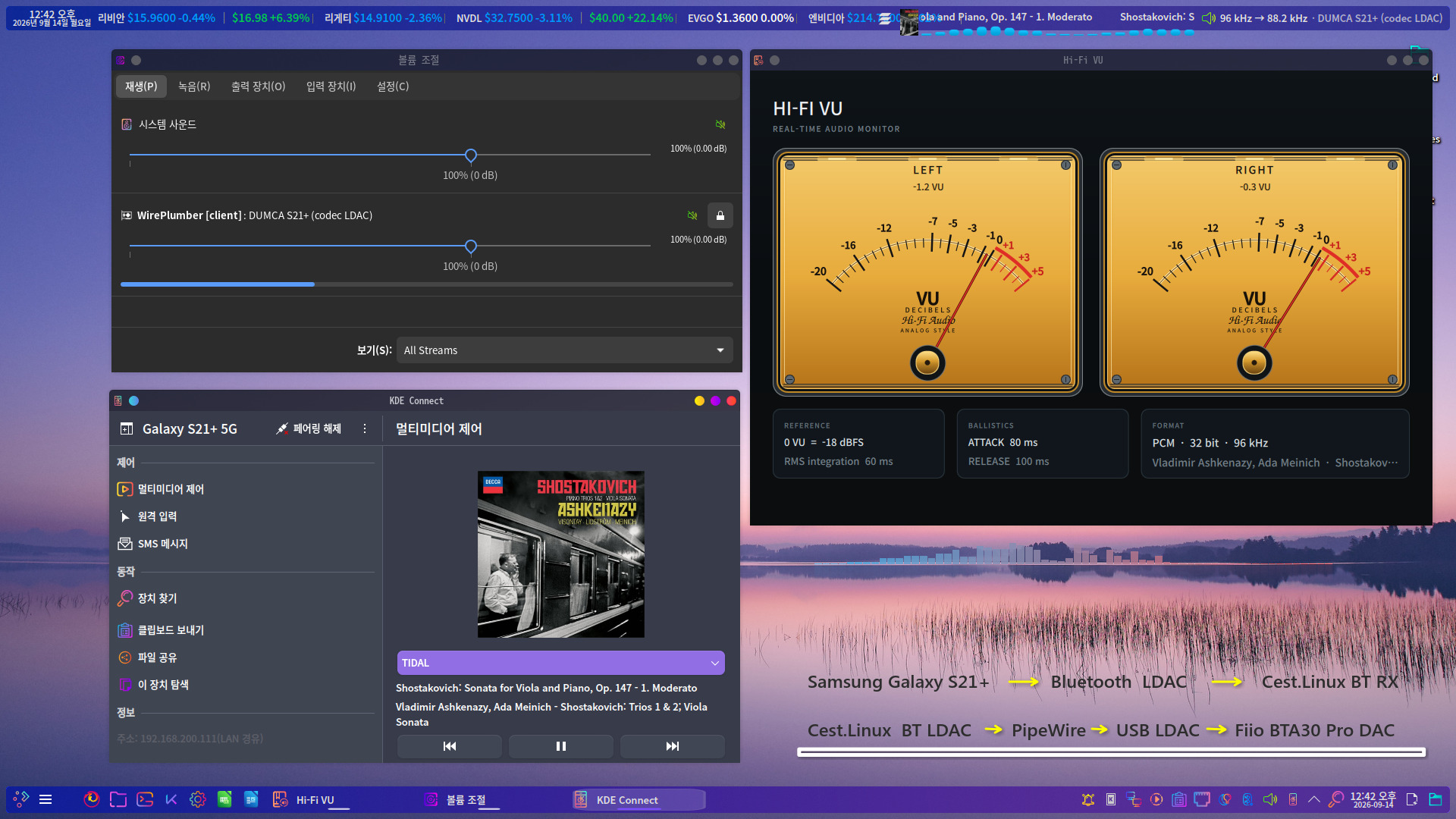Mute the WirePlumber DUMCA S21+ stream
This screenshot has width=1456, height=819.
pyautogui.click(x=692, y=215)
